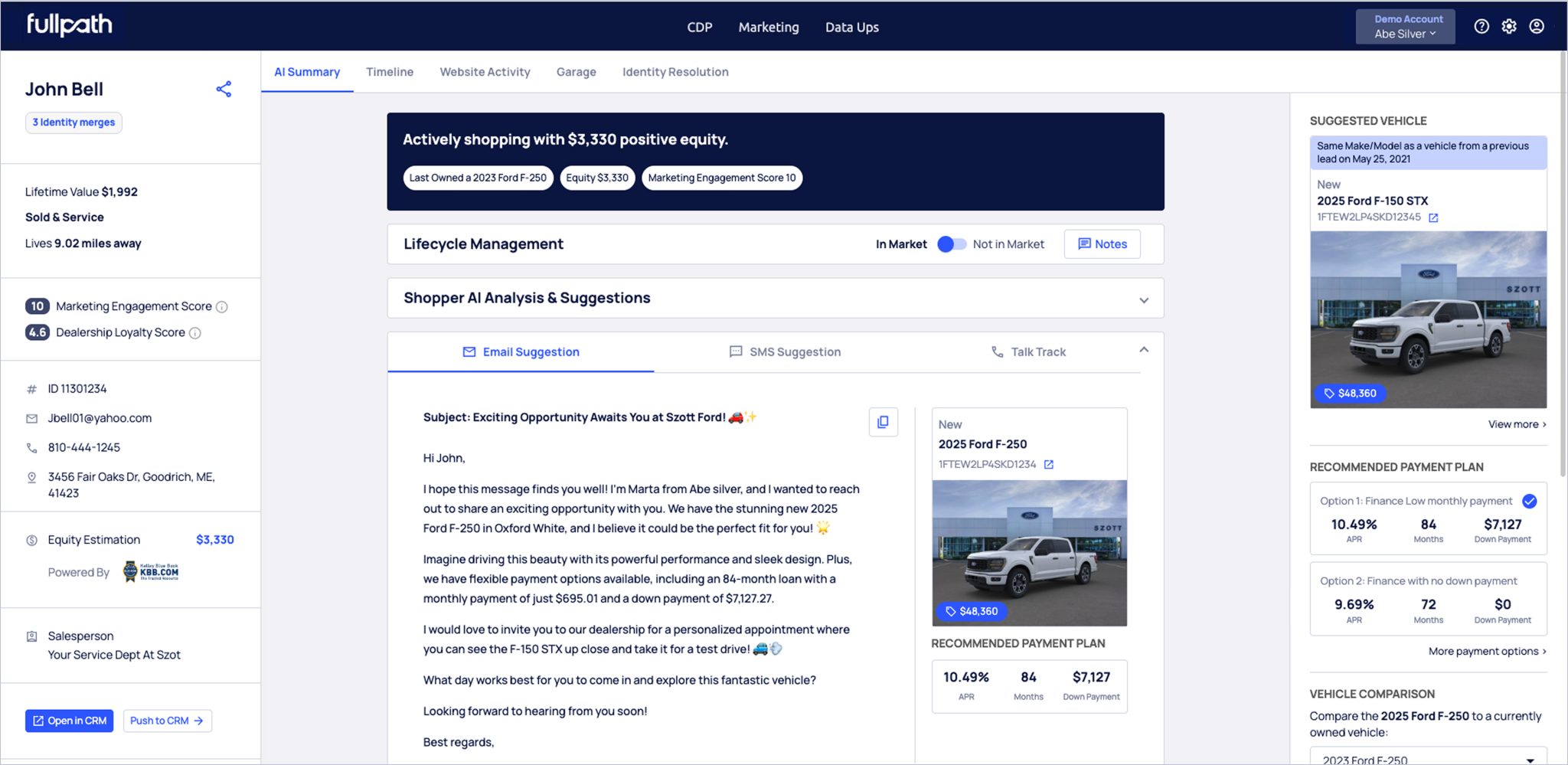The width and height of the screenshot is (1568, 765).
Task: Open the Identity Resolution tab
Action: click(675, 72)
